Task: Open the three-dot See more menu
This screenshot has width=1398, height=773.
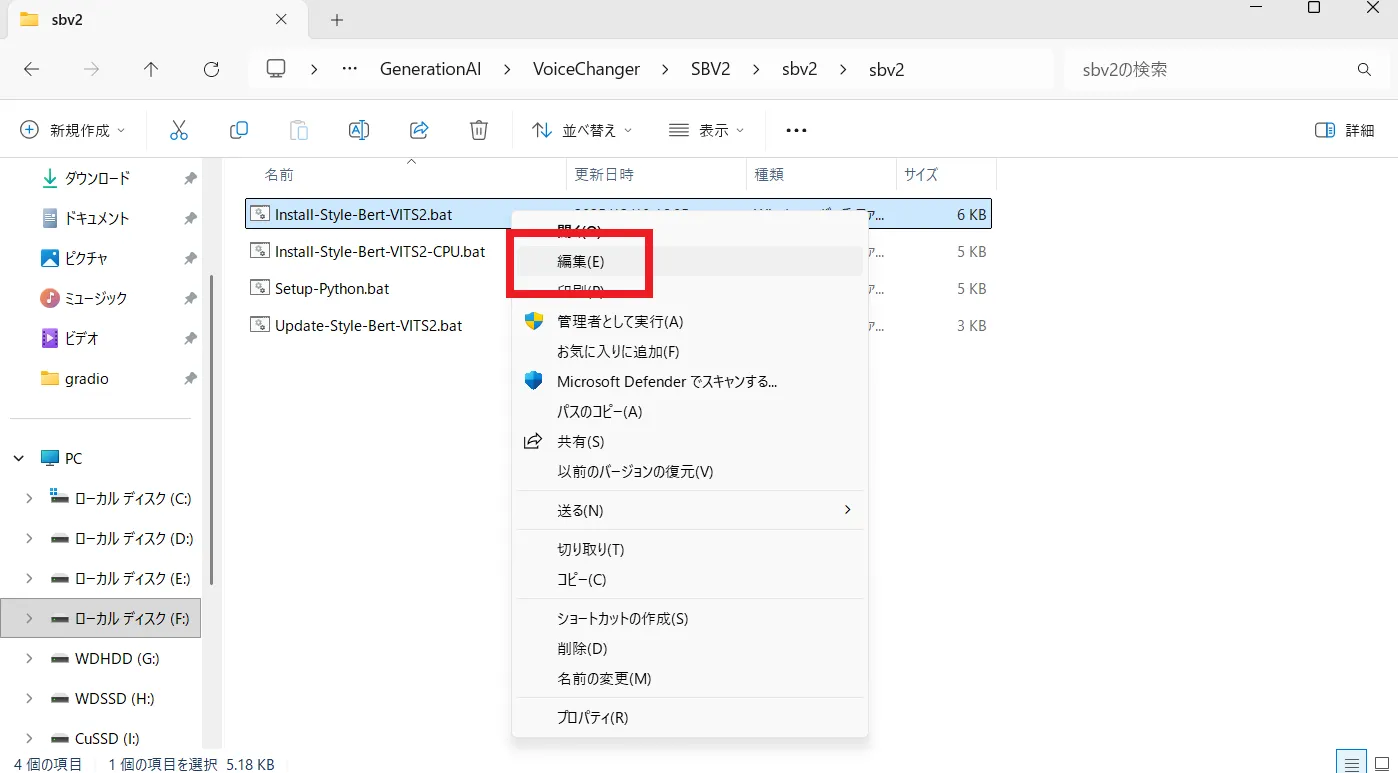Action: tap(796, 130)
